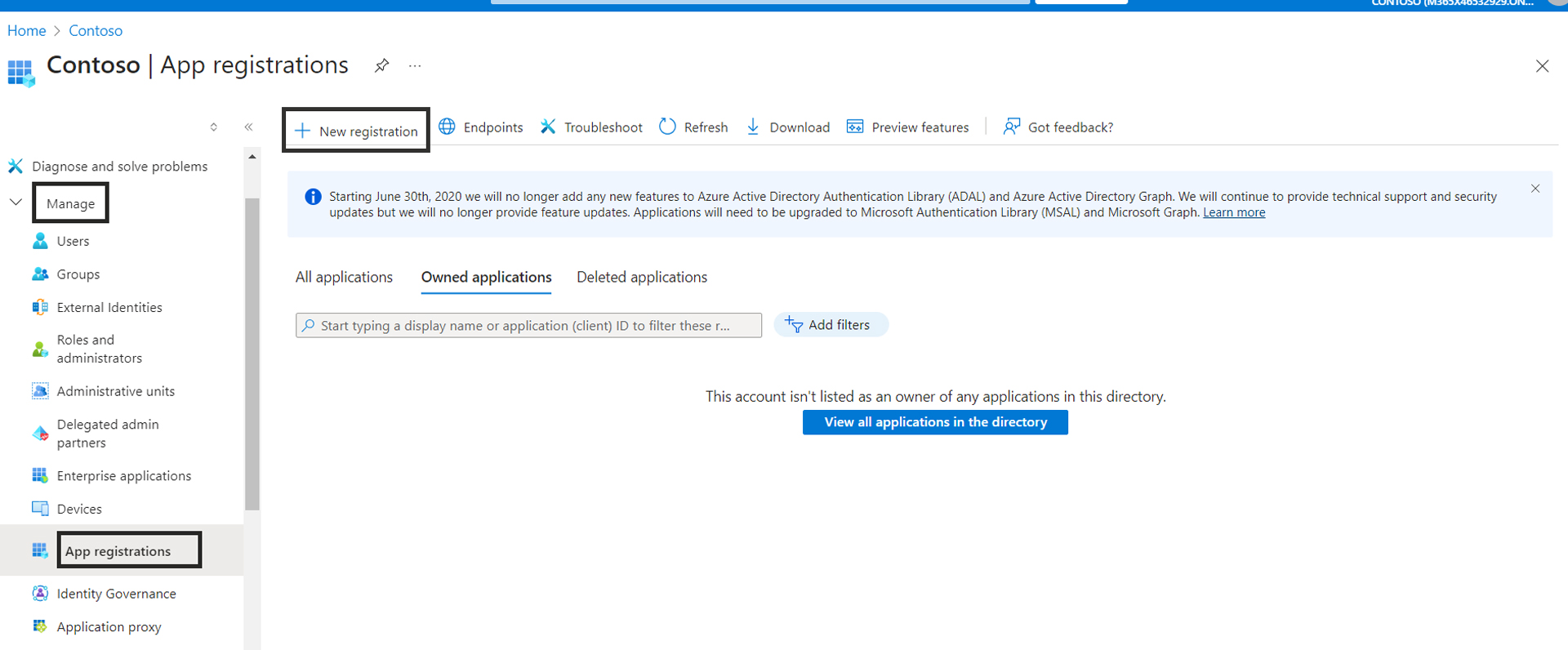Collapse the Manage section chevron
The height and width of the screenshot is (650, 1568).
coord(16,203)
